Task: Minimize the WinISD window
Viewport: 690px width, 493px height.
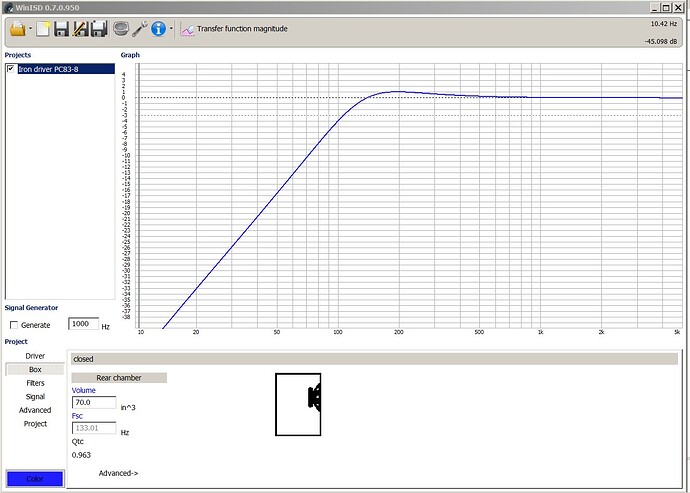Action: (655, 7)
